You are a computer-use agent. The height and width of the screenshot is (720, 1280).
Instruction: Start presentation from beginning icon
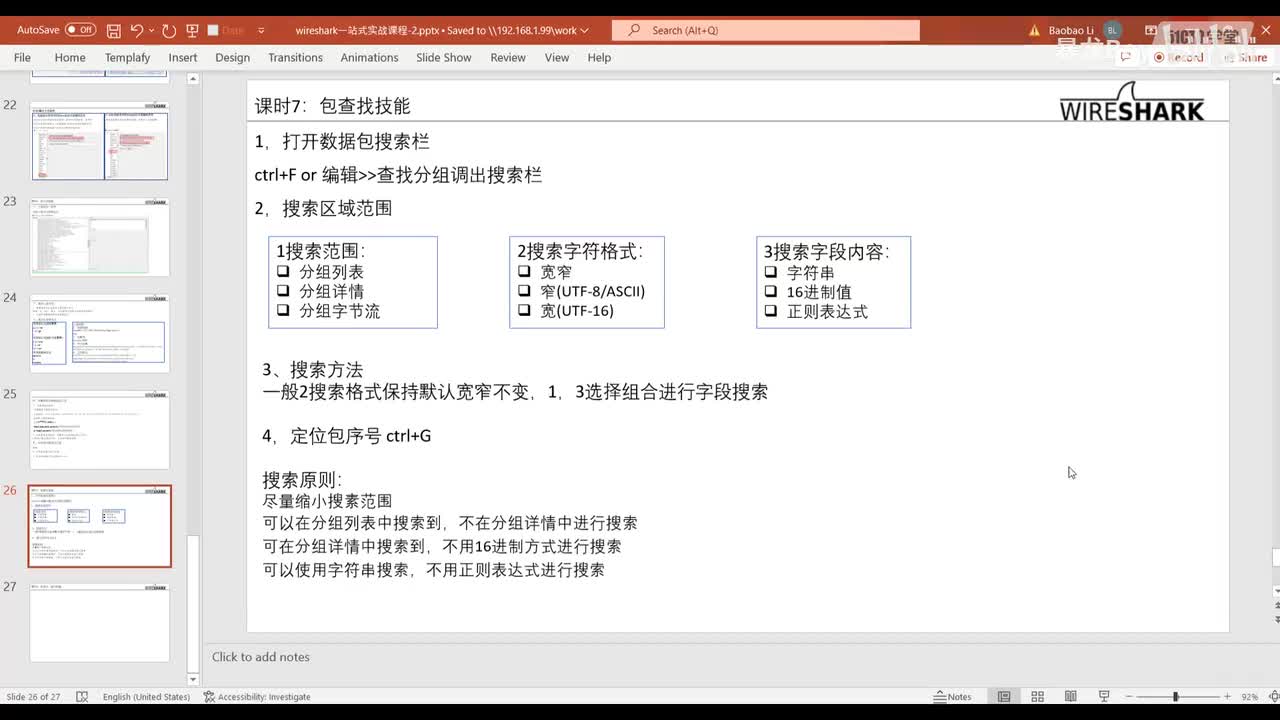click(193, 31)
